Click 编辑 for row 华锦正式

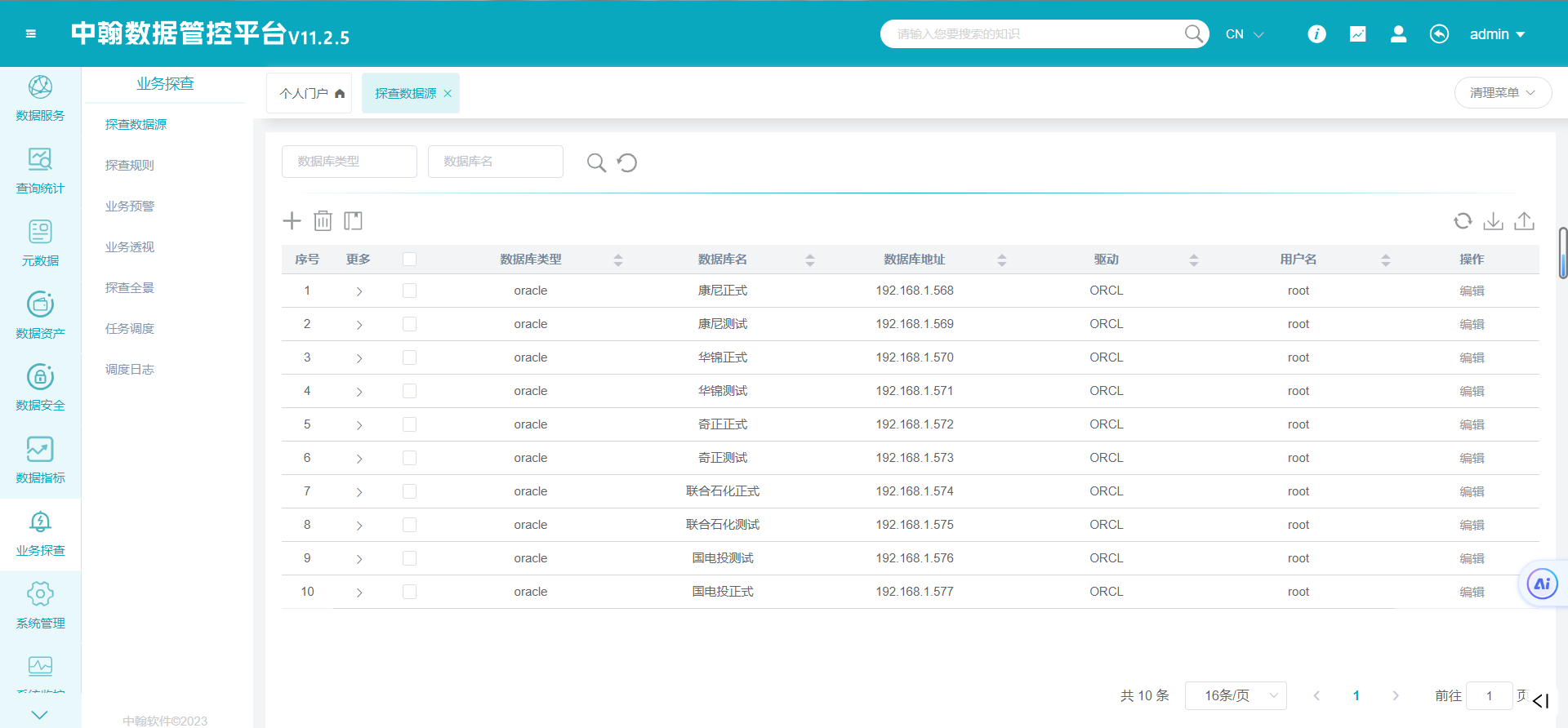click(x=1472, y=357)
